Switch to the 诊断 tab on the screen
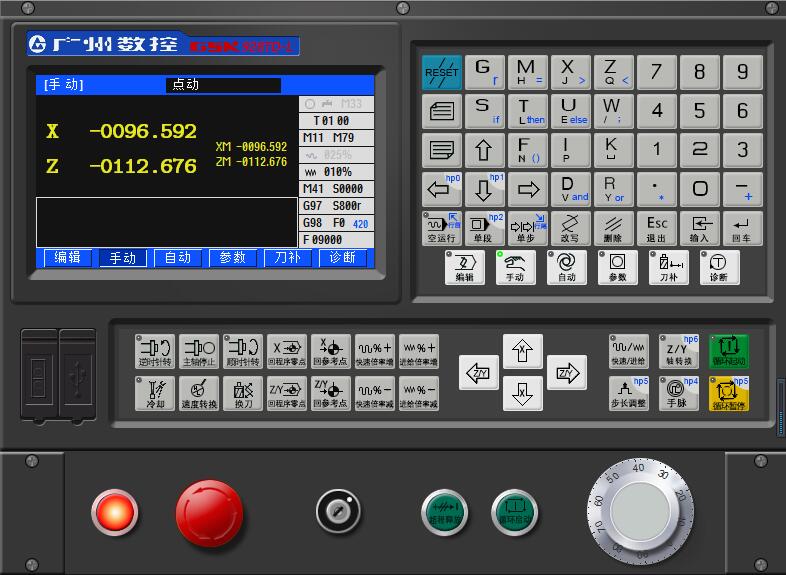Viewport: 786px width, 575px height. coord(342,258)
